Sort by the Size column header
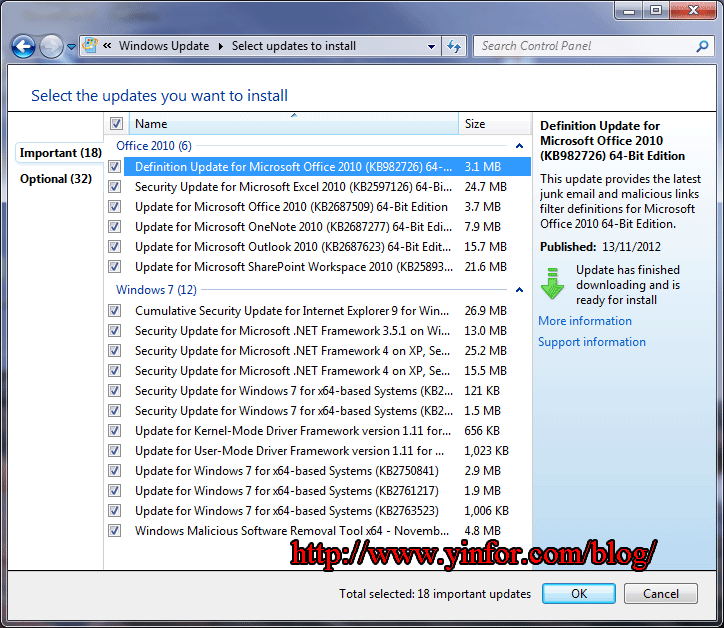This screenshot has height=628, width=724. pos(495,124)
